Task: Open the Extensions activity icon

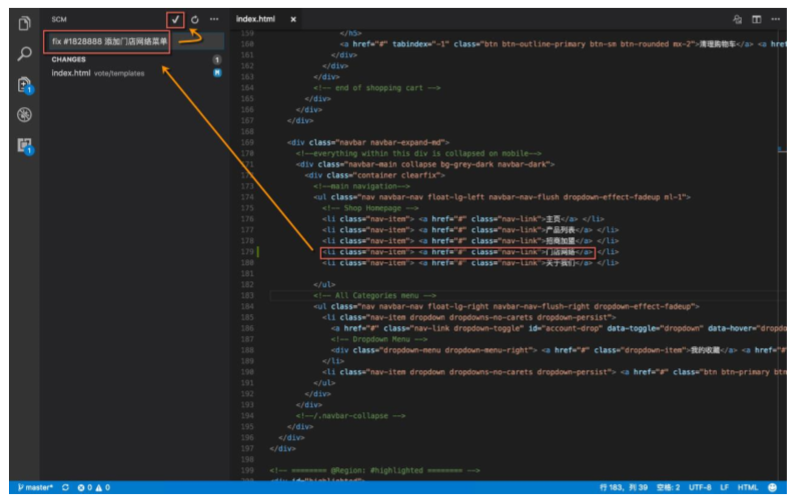Action: [25, 146]
